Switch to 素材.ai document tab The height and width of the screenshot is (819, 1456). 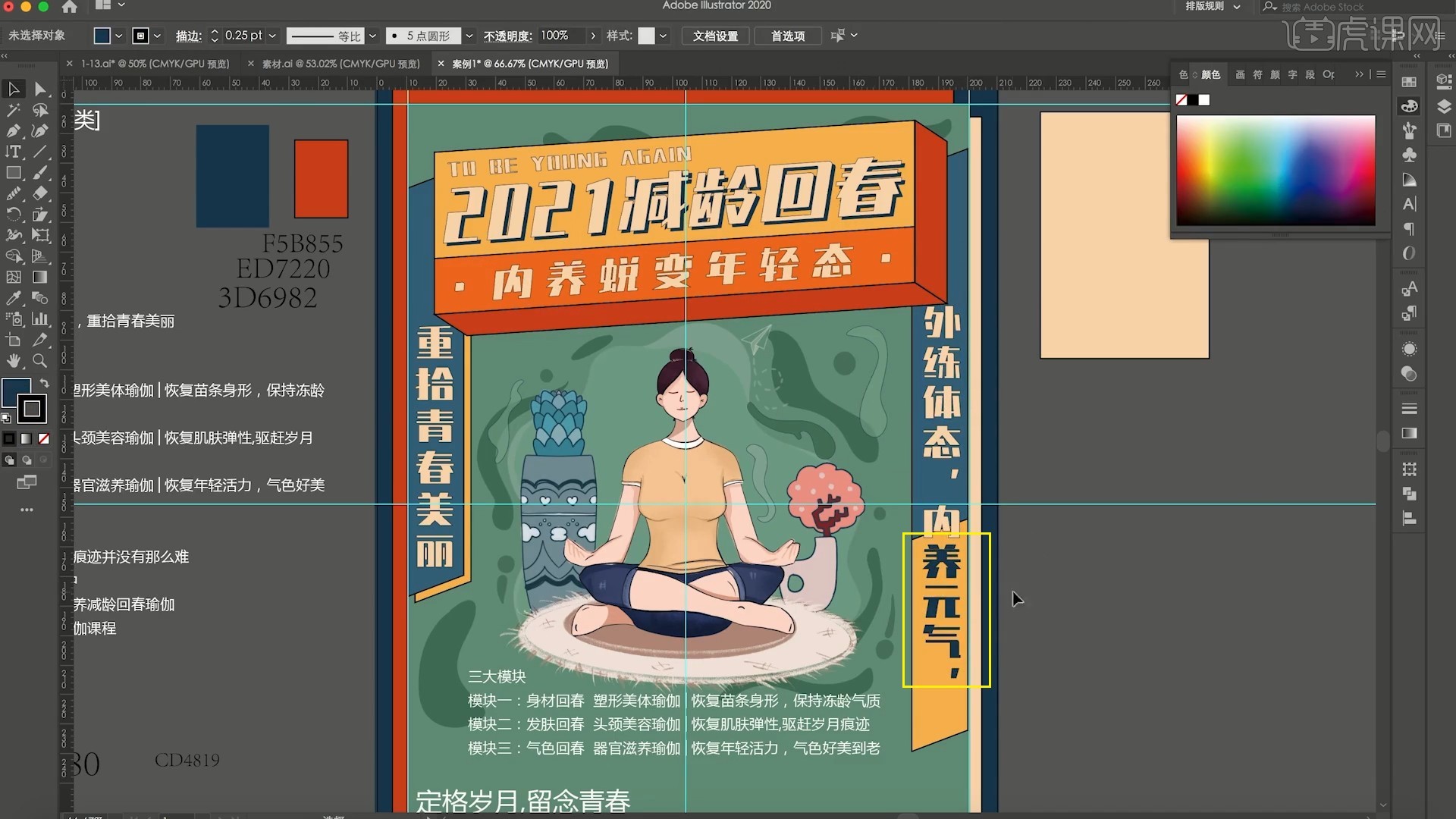pos(340,64)
